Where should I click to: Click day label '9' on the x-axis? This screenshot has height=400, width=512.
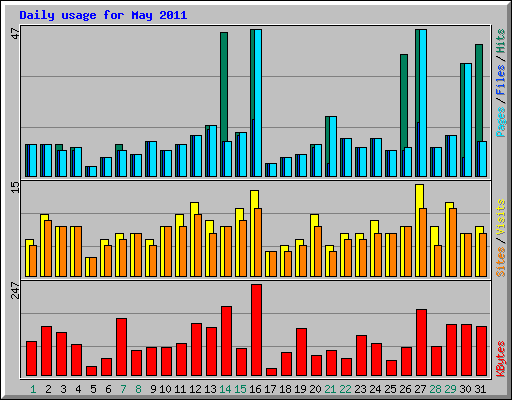point(153,389)
